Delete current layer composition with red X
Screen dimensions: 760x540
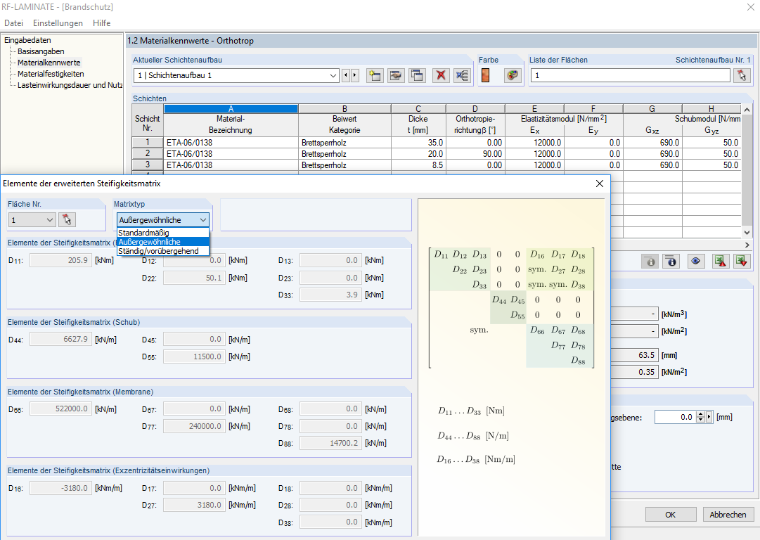click(x=441, y=76)
